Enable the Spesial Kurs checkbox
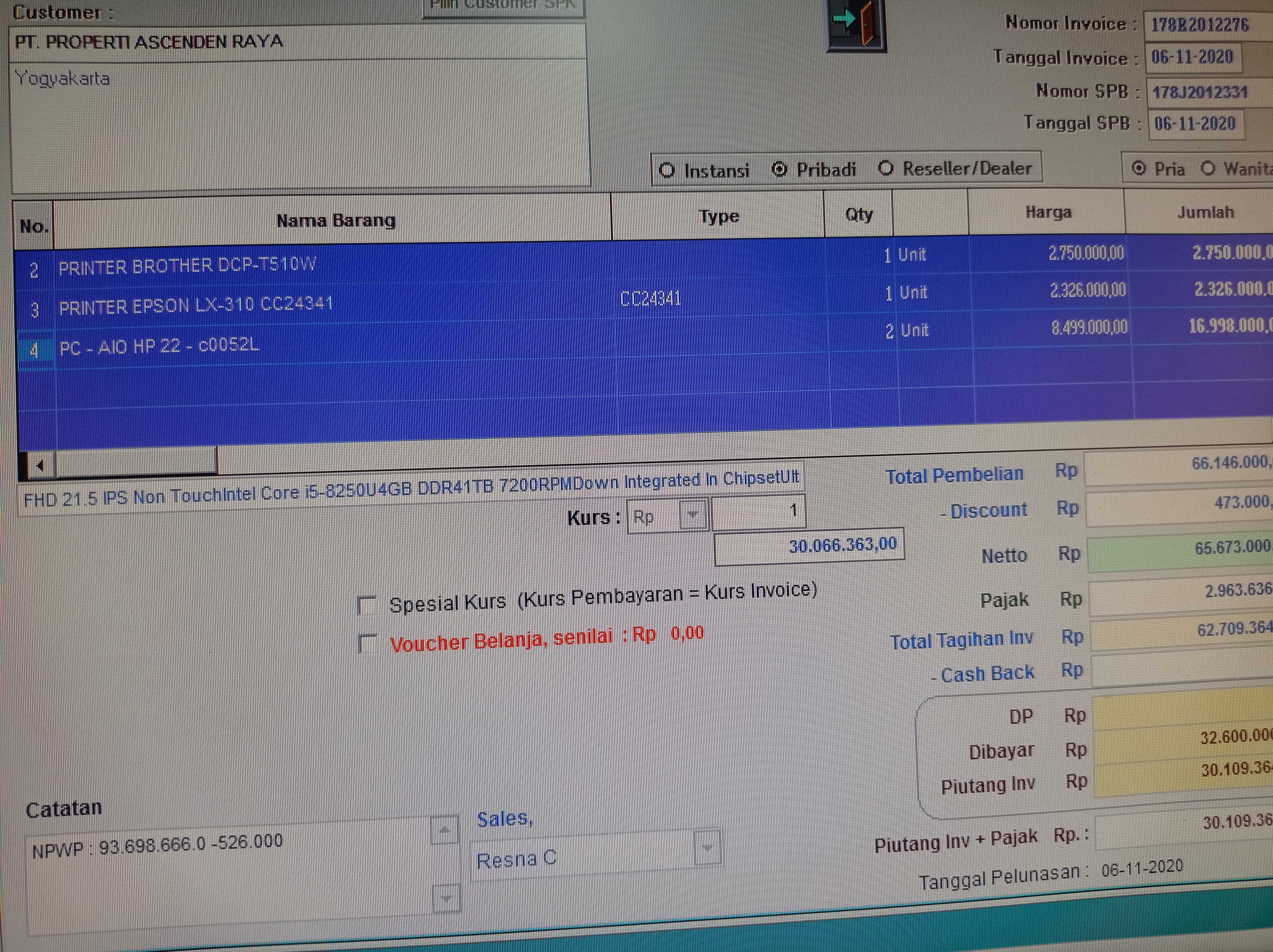The width and height of the screenshot is (1273, 952). tap(367, 605)
